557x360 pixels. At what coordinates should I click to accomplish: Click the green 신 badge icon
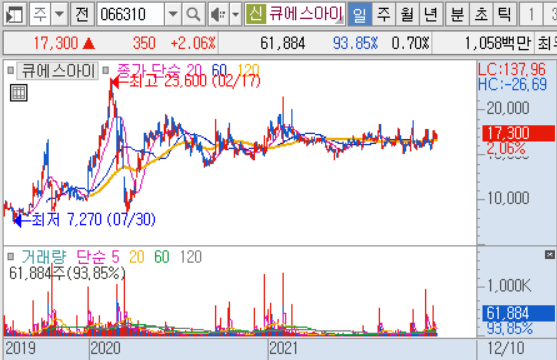pyautogui.click(x=256, y=14)
